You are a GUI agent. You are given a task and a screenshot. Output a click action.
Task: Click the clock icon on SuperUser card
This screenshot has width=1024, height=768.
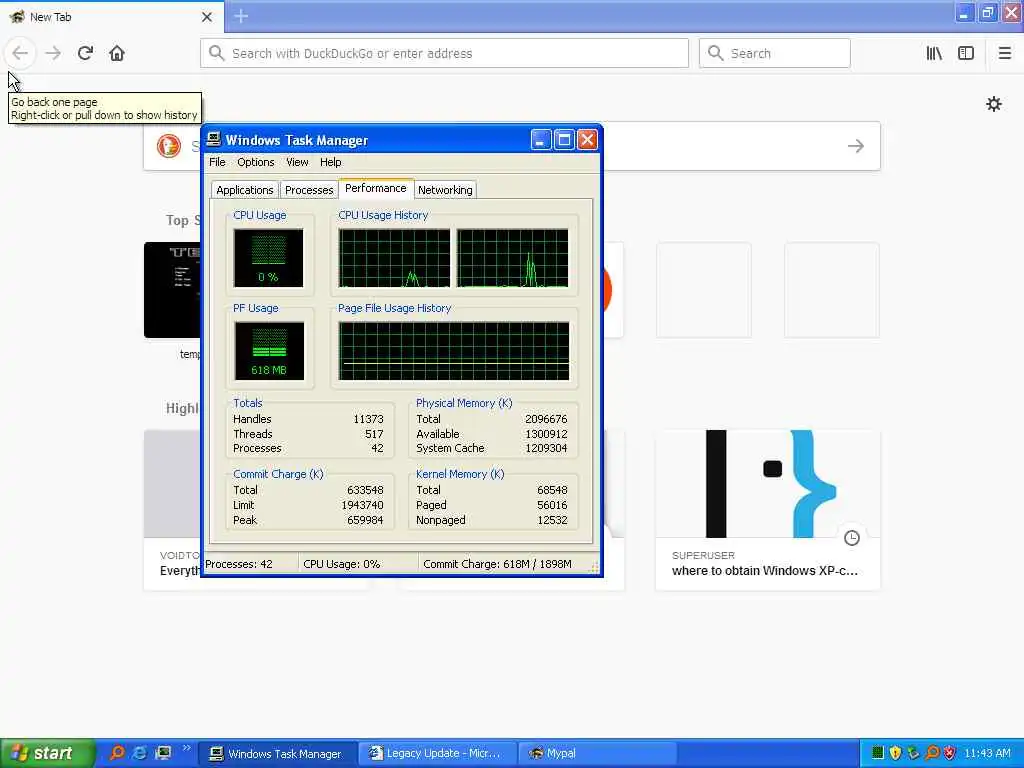pyautogui.click(x=852, y=537)
